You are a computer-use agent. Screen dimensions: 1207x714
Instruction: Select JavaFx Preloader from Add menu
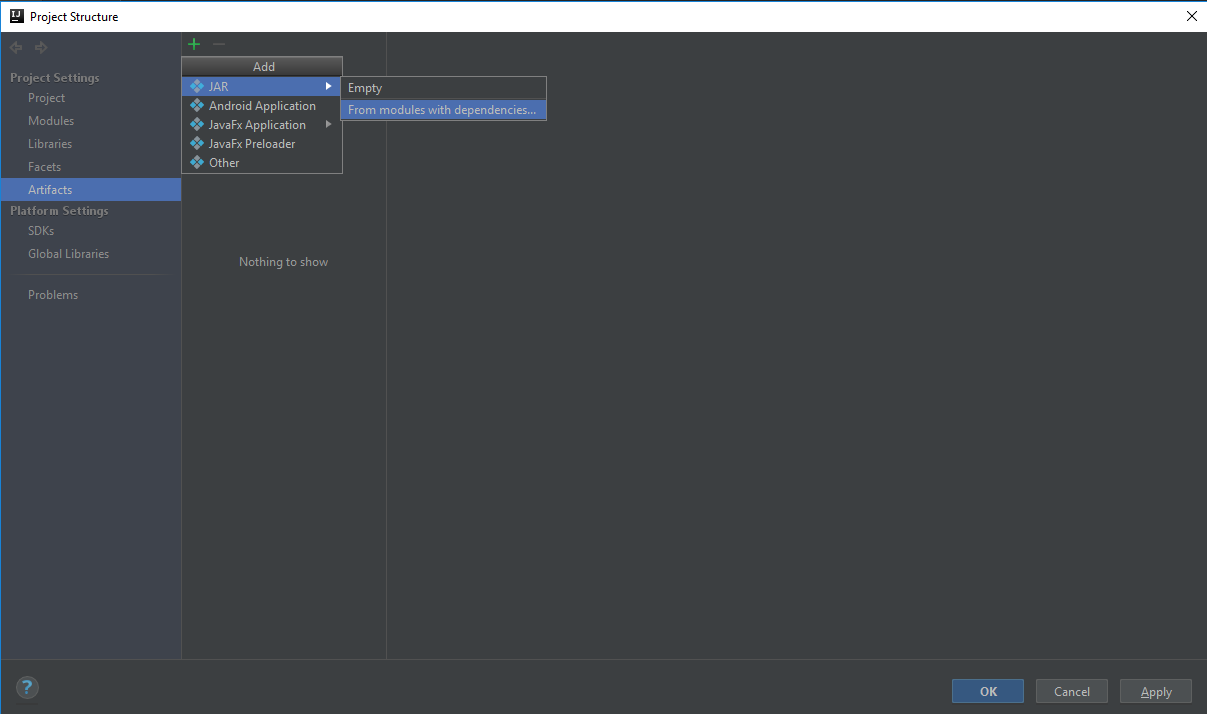click(252, 144)
